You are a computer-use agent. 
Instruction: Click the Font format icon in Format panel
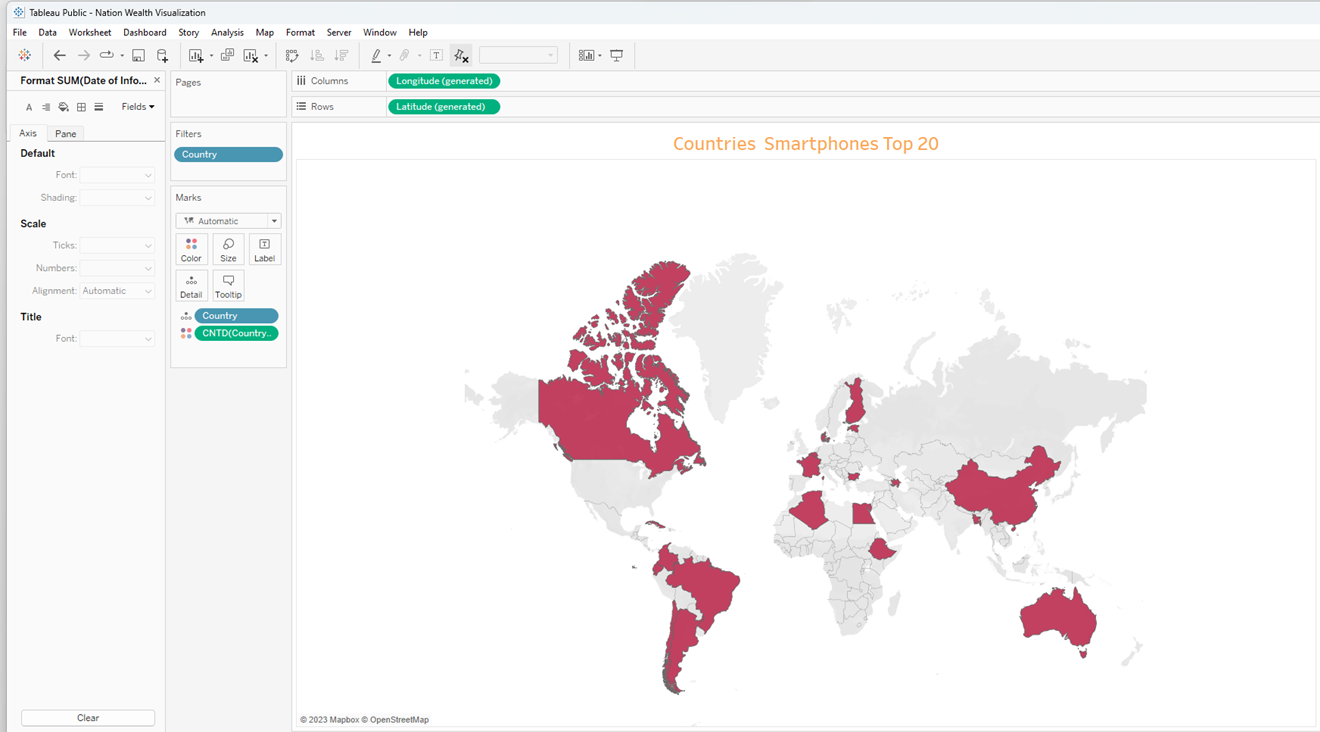[x=28, y=106]
